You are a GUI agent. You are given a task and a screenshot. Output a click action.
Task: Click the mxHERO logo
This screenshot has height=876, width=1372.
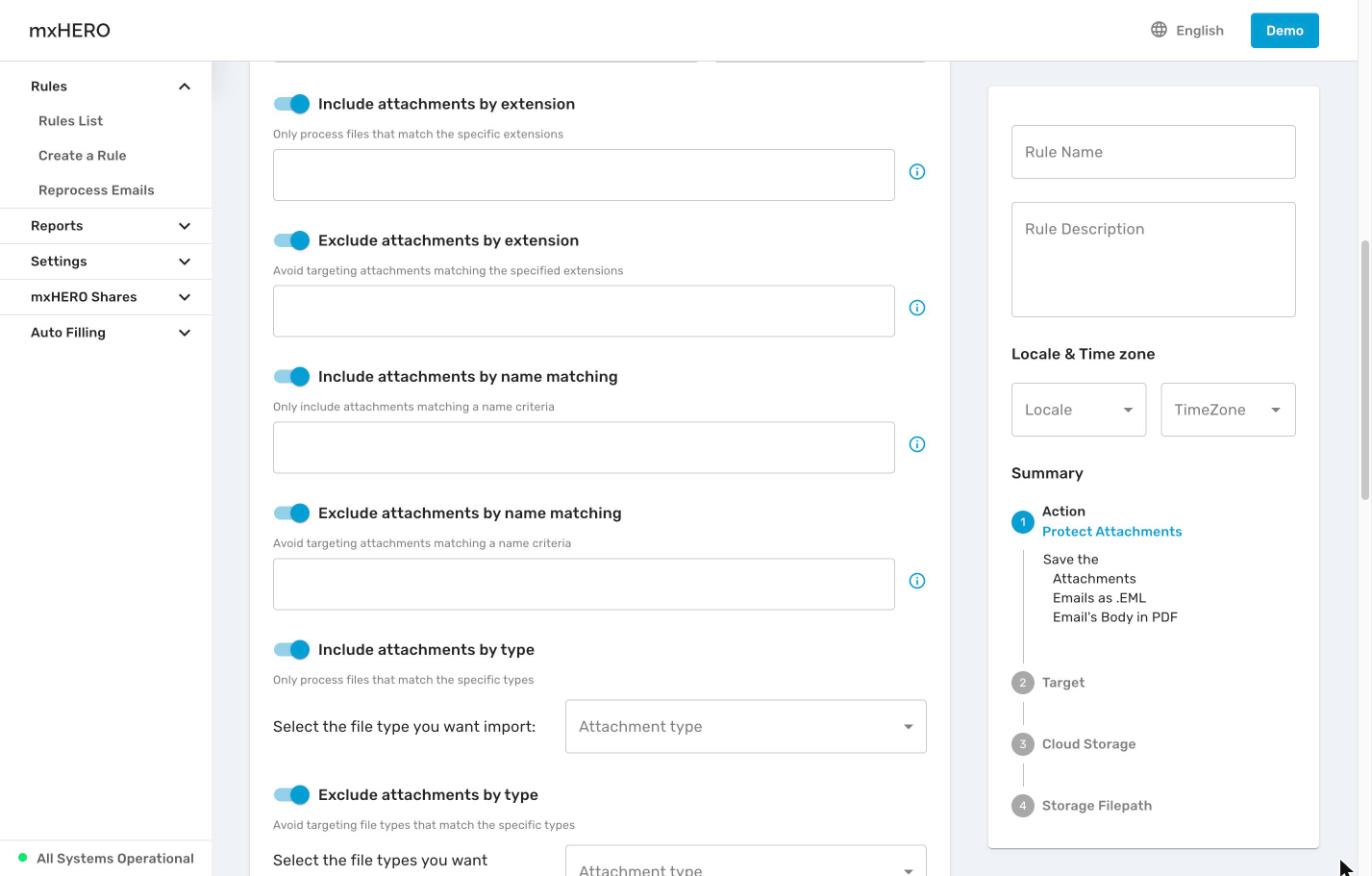(70, 30)
